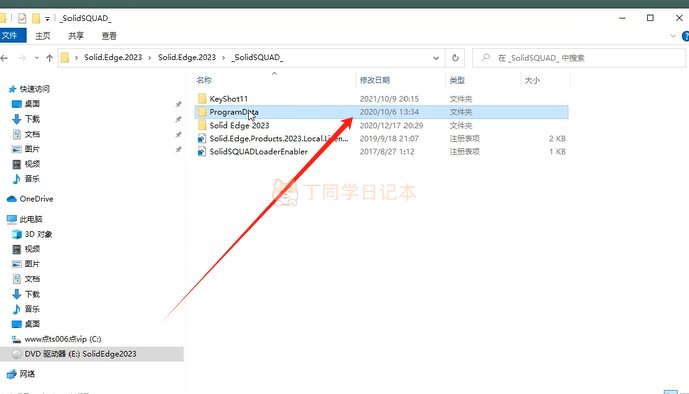Sort by the 修改日期 column header
The width and height of the screenshot is (689, 394).
tap(375, 80)
